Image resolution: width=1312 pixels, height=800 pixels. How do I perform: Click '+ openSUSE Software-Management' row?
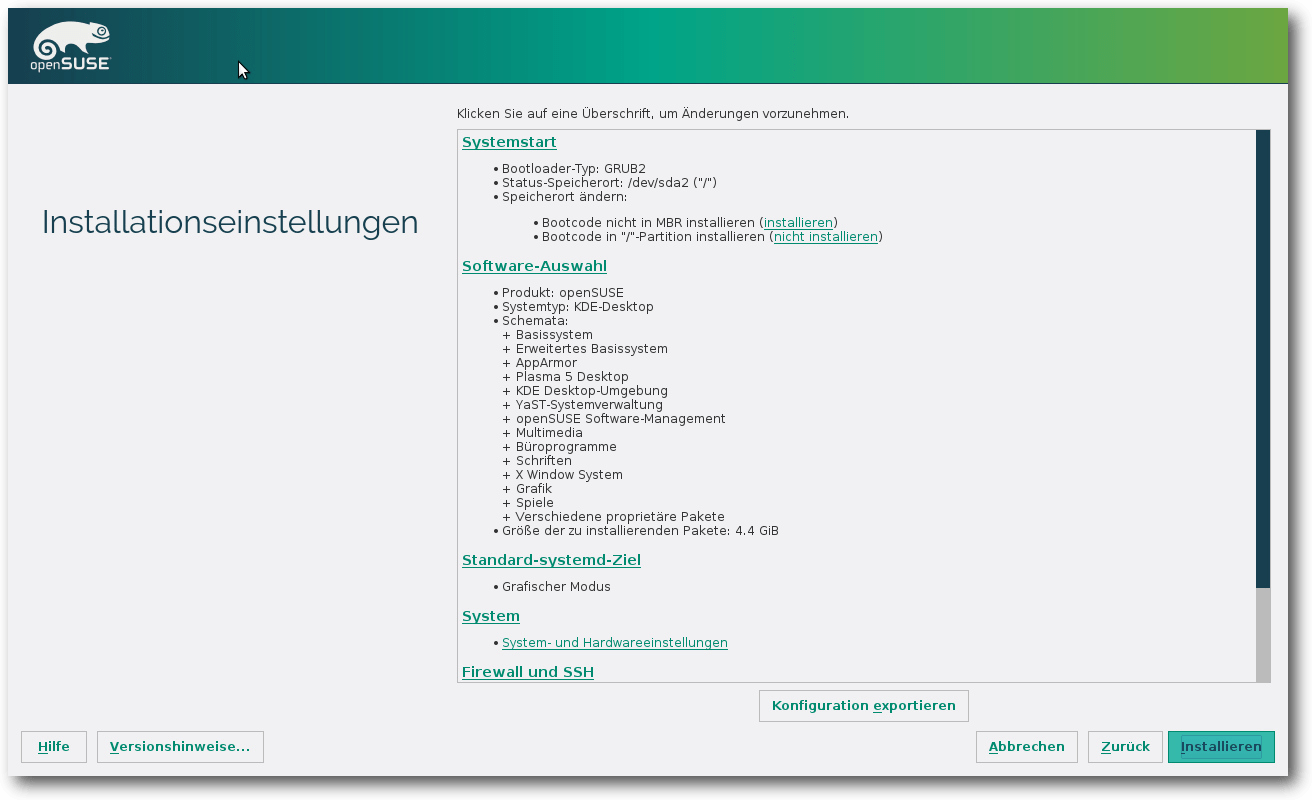pyautogui.click(x=614, y=419)
